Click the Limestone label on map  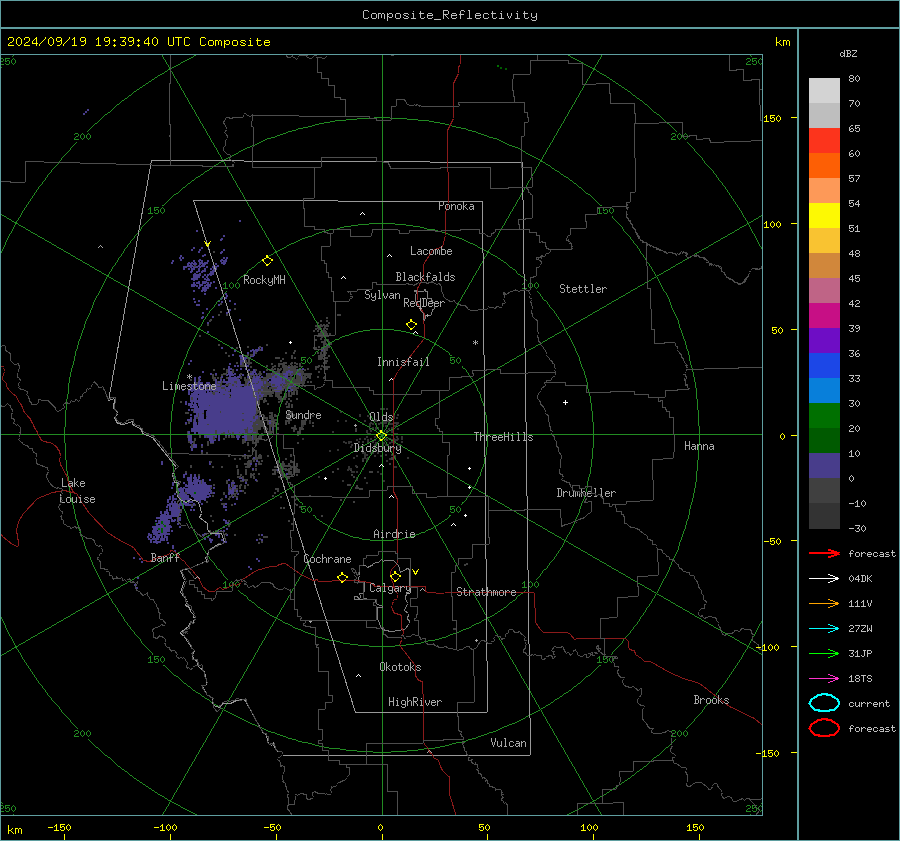pyautogui.click(x=189, y=386)
